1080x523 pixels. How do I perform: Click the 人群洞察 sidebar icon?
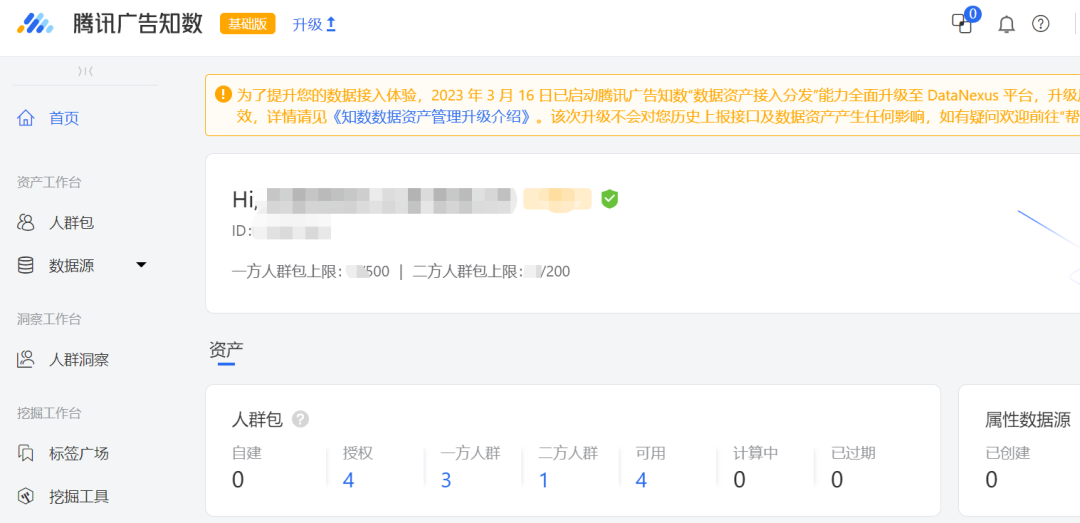coord(25,359)
